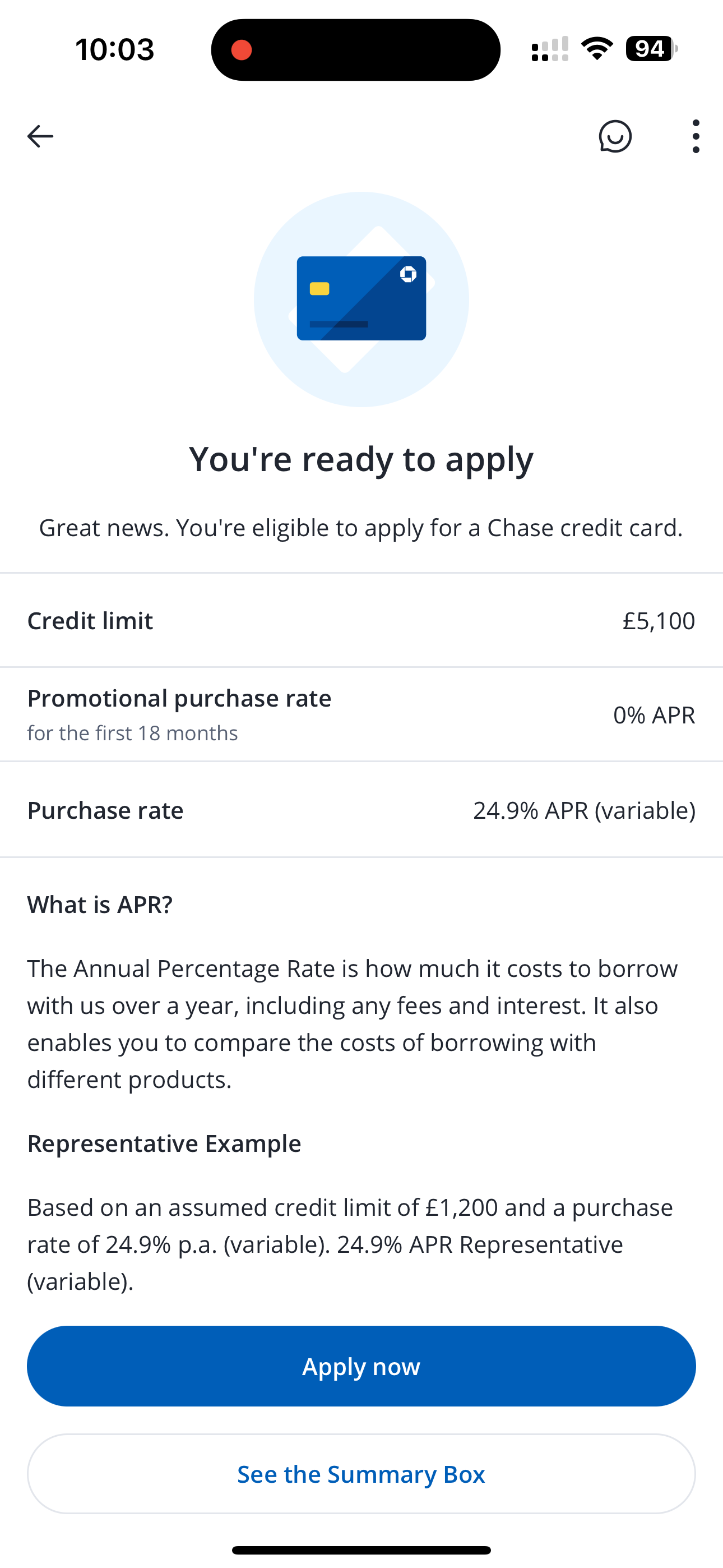Tap the 24.9% APR (variable) value
Viewport: 723px width, 1568px height.
coord(583,810)
